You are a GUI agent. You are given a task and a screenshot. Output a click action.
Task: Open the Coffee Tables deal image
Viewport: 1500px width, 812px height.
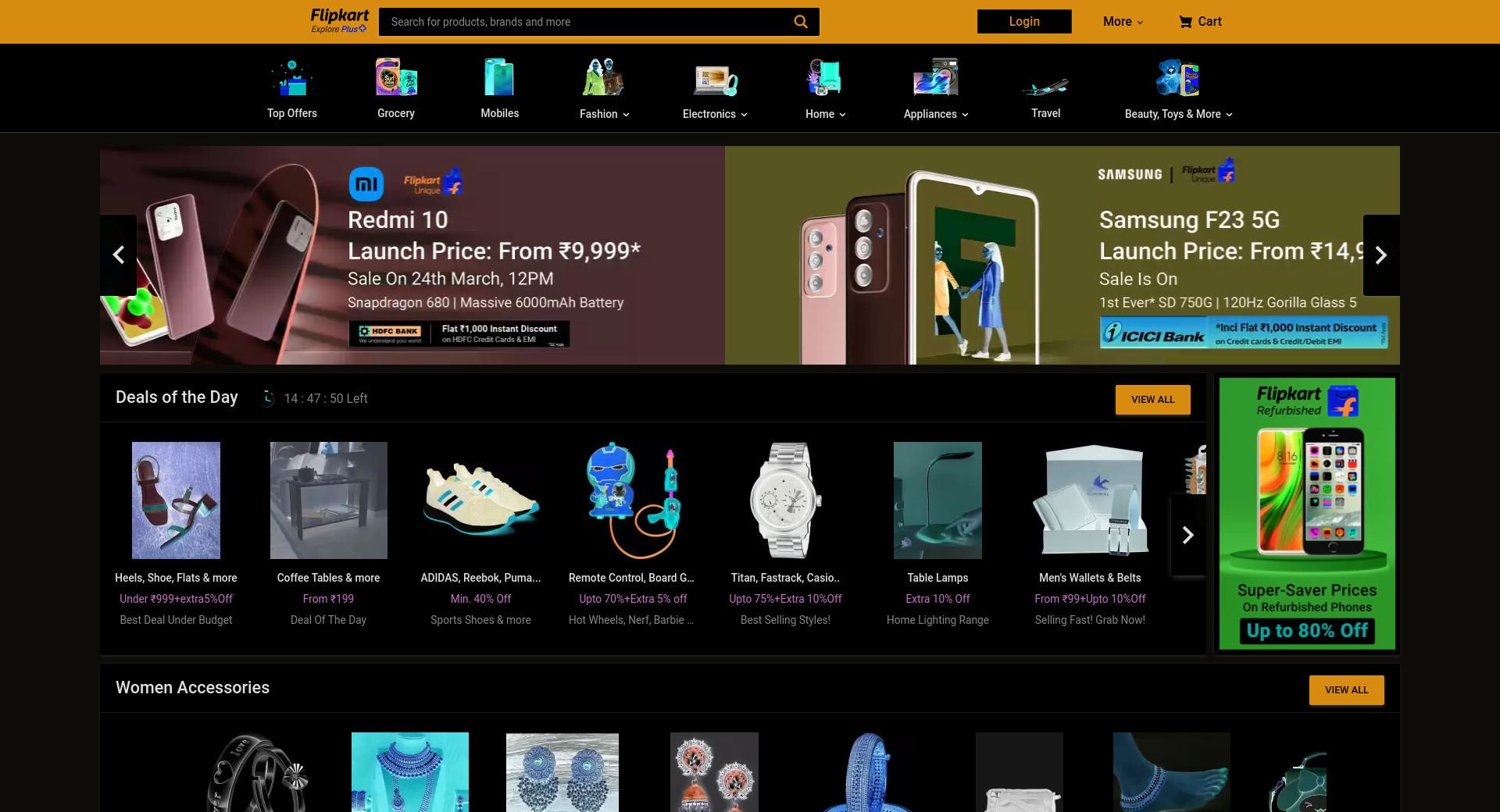pyautogui.click(x=329, y=500)
